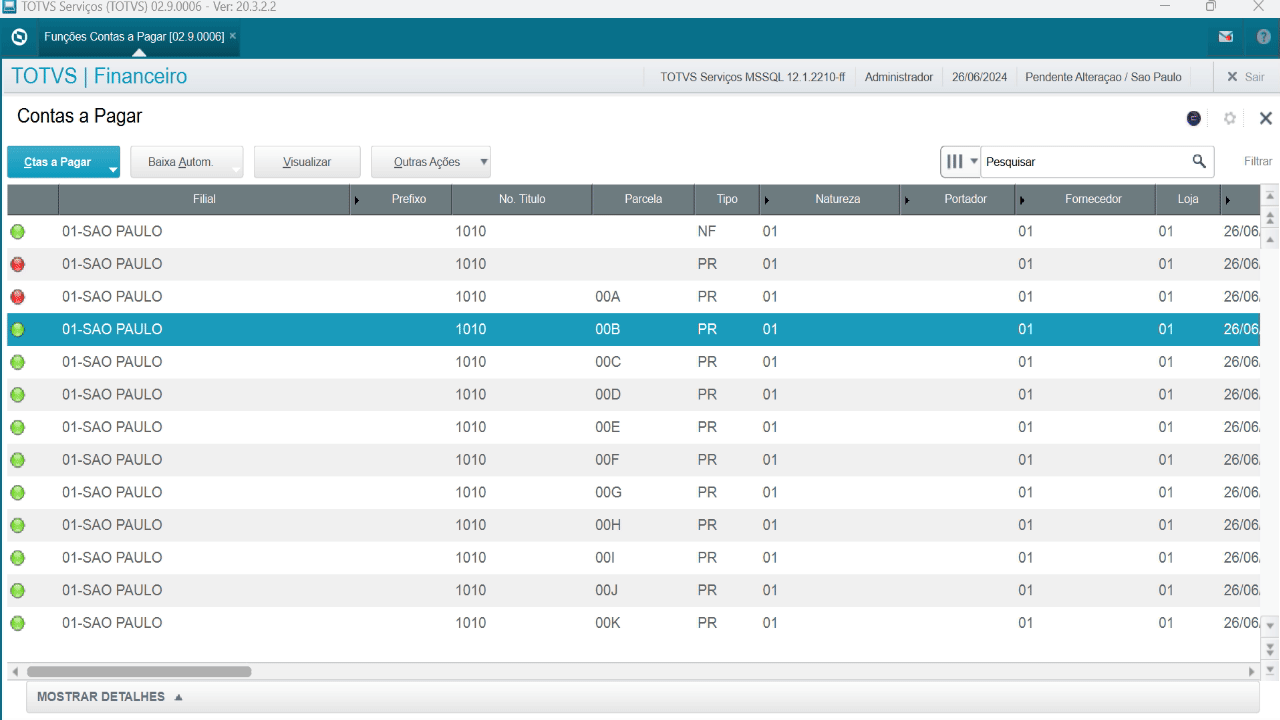This screenshot has width=1280, height=720.
Task: Click 01-SAO PAULO in parcela 00E row
Action: [112, 427]
